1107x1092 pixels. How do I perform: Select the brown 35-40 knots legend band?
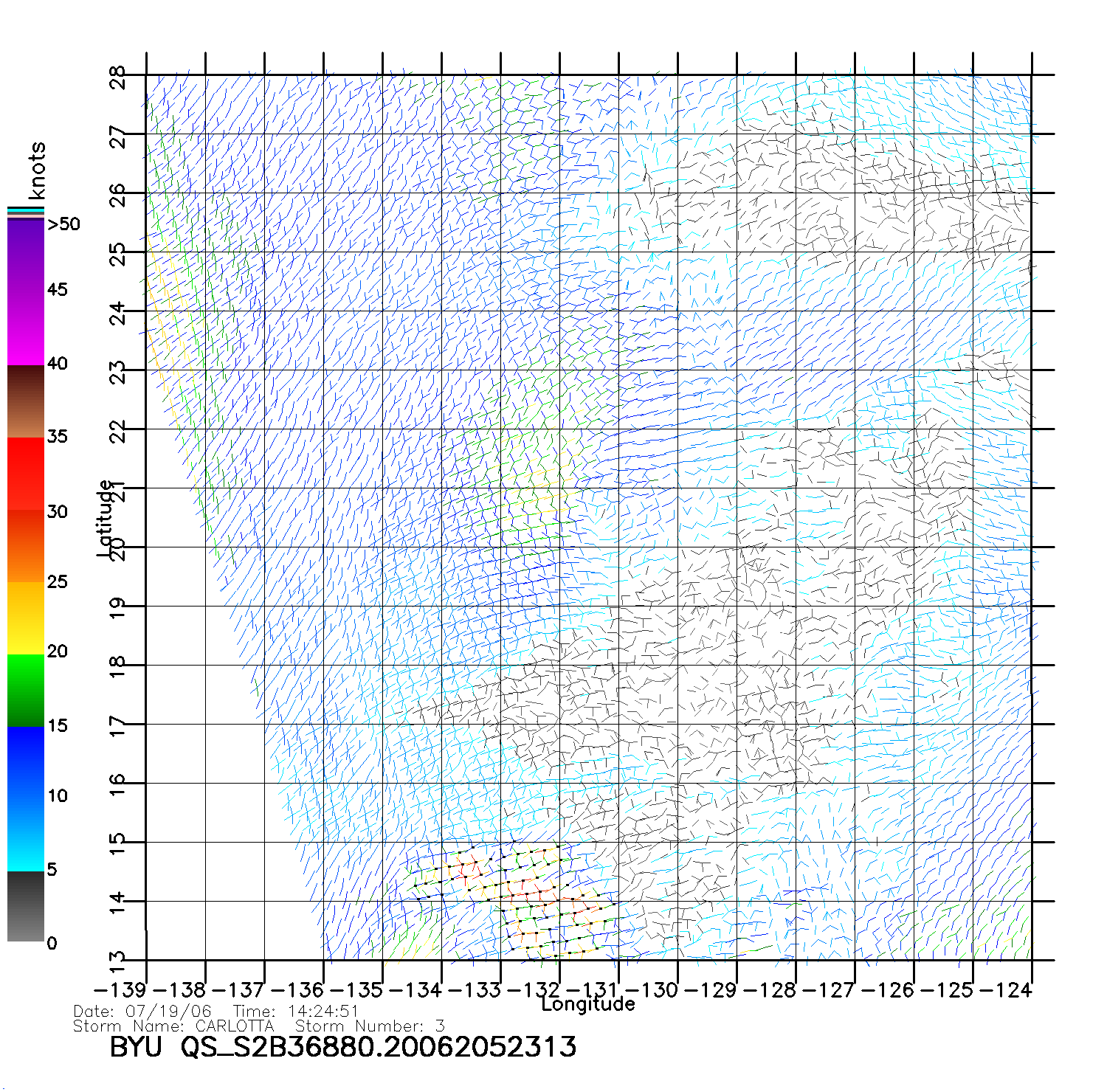point(25,402)
